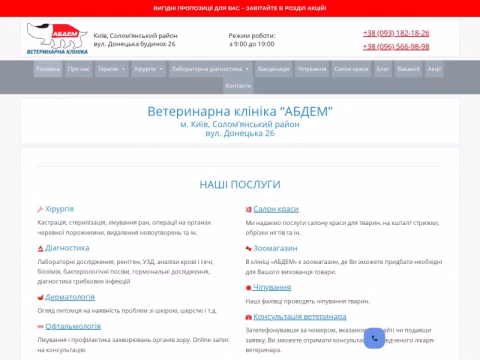Open the Офтальмологія service link
The width and height of the screenshot is (480, 360).
73,326
